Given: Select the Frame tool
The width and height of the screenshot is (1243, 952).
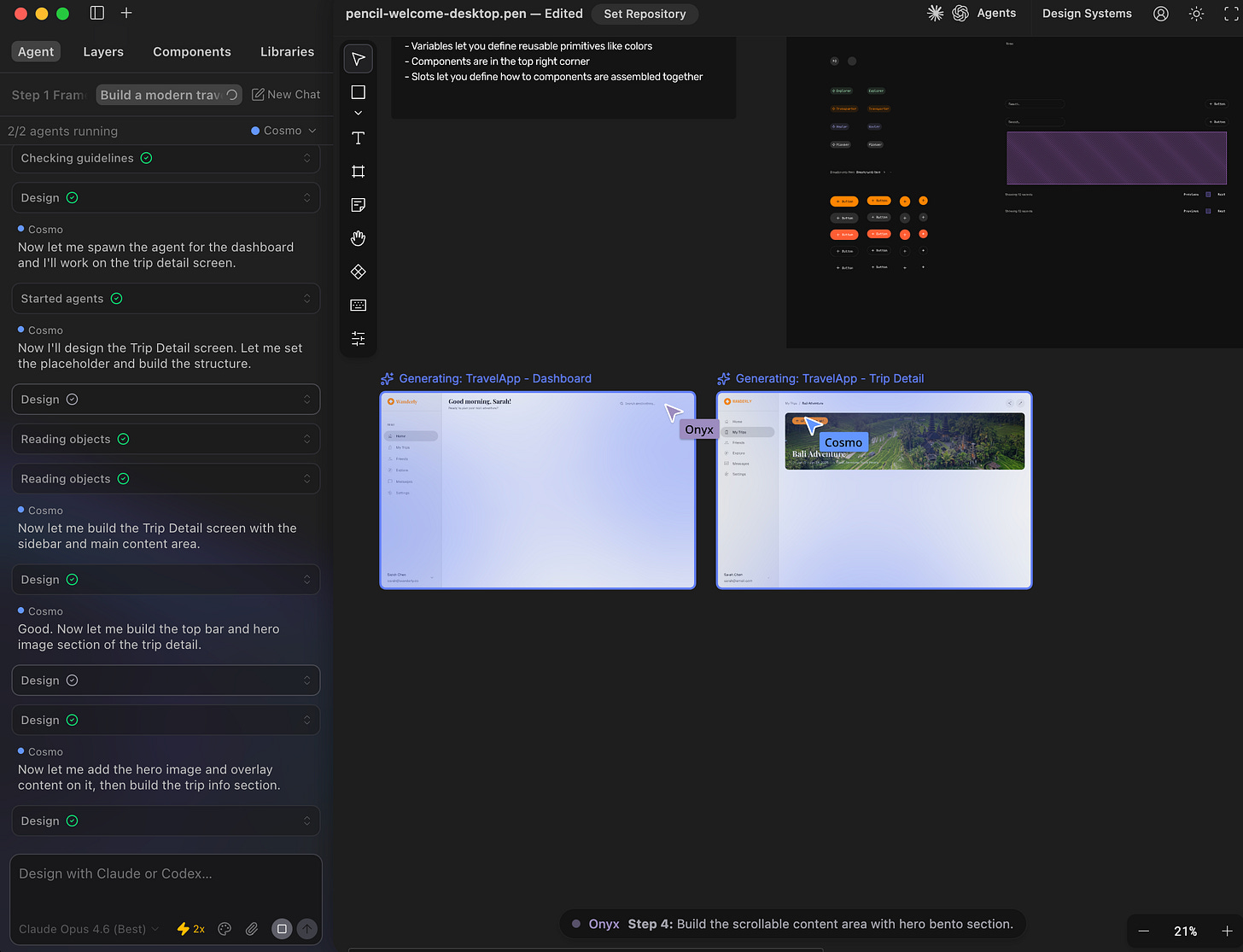Looking at the screenshot, I should click(359, 172).
